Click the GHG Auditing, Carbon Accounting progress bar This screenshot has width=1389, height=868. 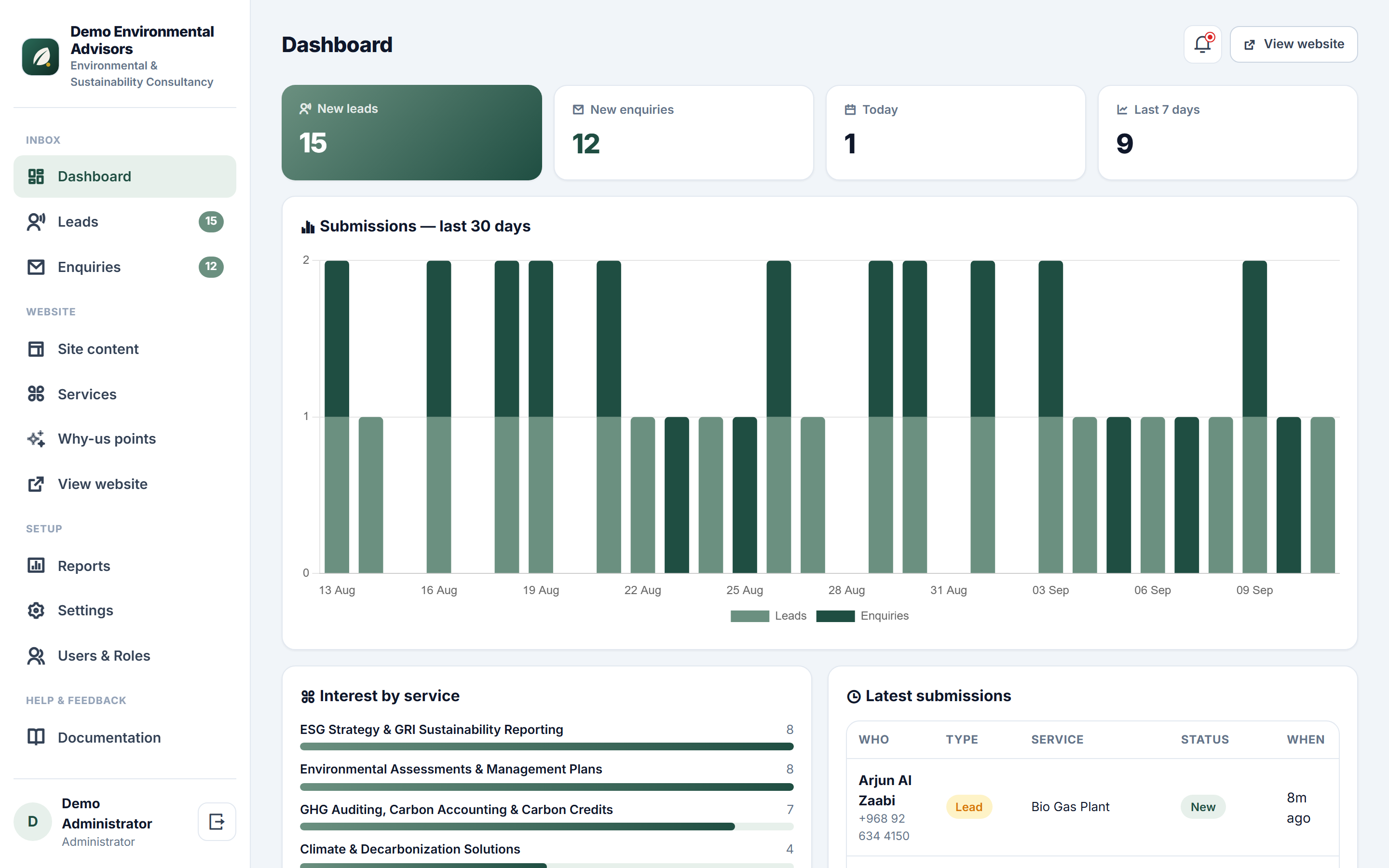coord(546,827)
